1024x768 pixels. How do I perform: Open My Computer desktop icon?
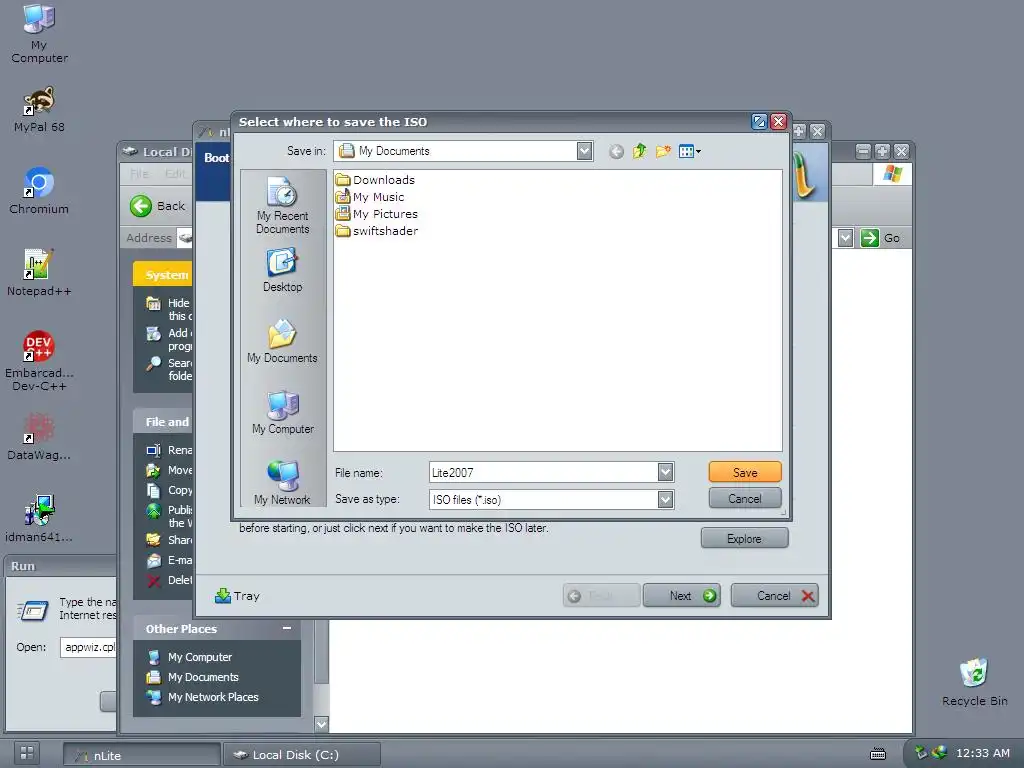click(x=39, y=34)
